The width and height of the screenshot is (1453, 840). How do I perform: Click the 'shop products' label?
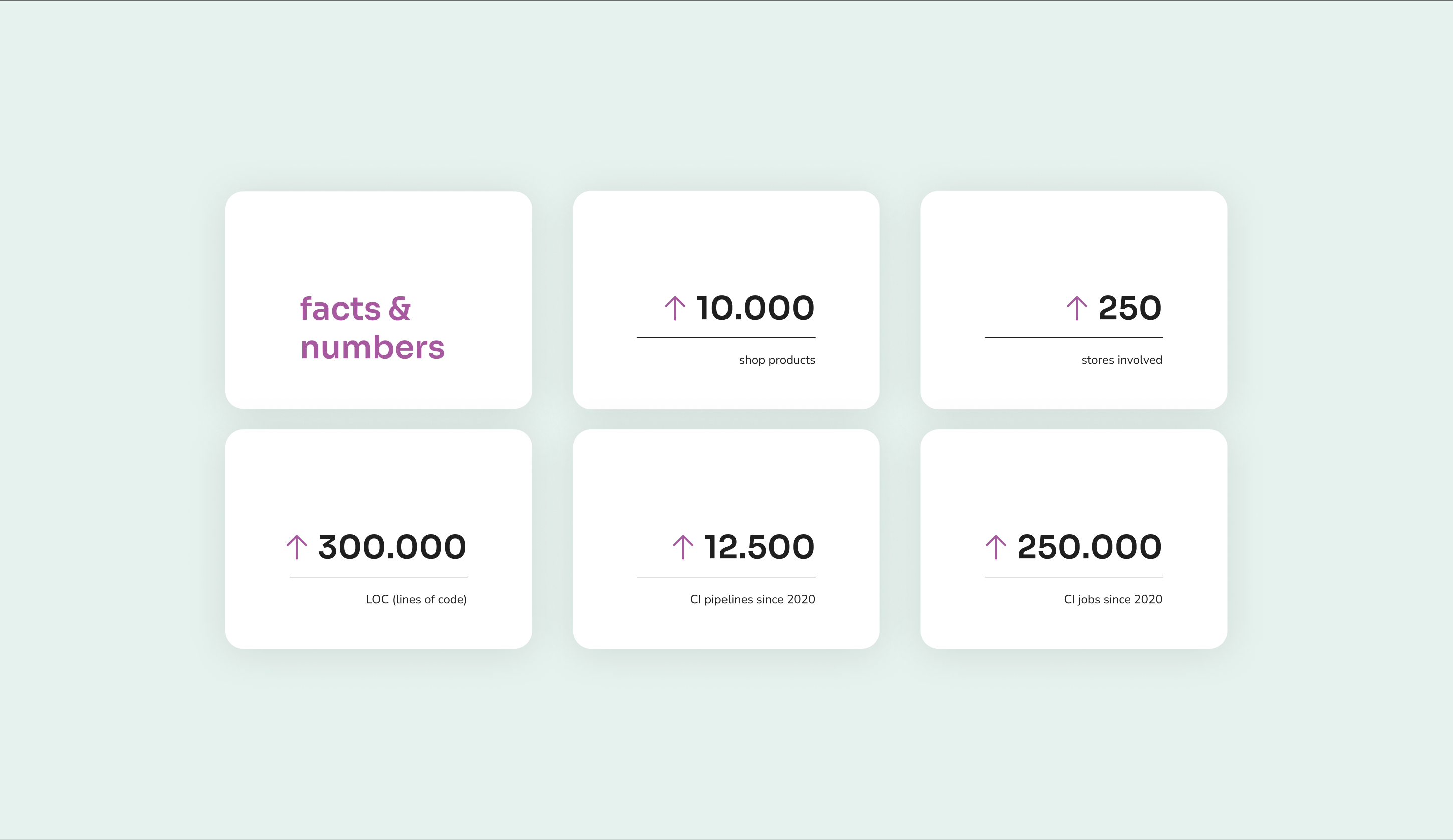coord(777,360)
